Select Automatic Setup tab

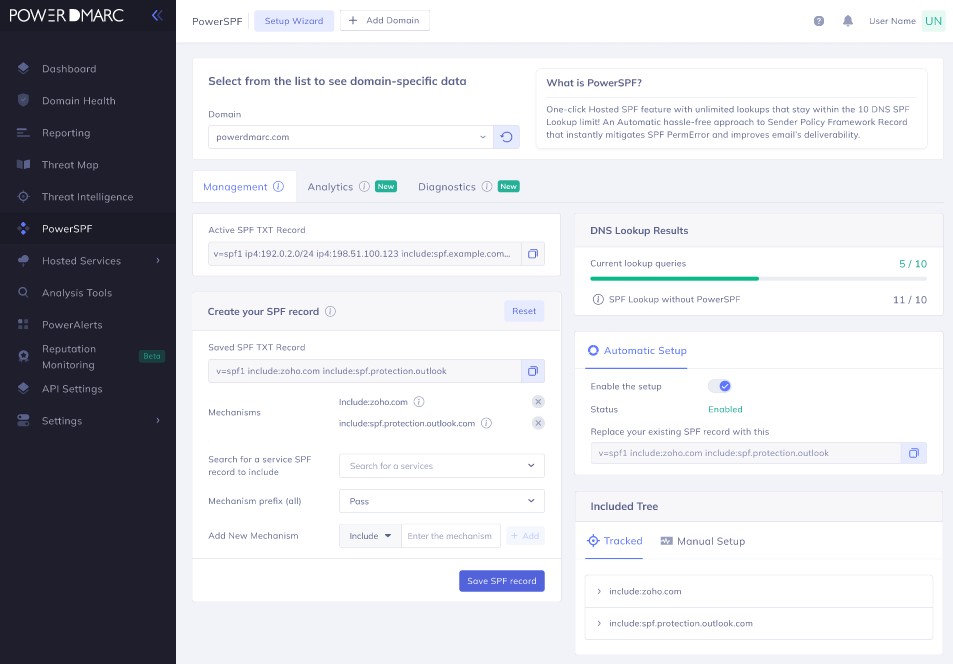(x=637, y=350)
